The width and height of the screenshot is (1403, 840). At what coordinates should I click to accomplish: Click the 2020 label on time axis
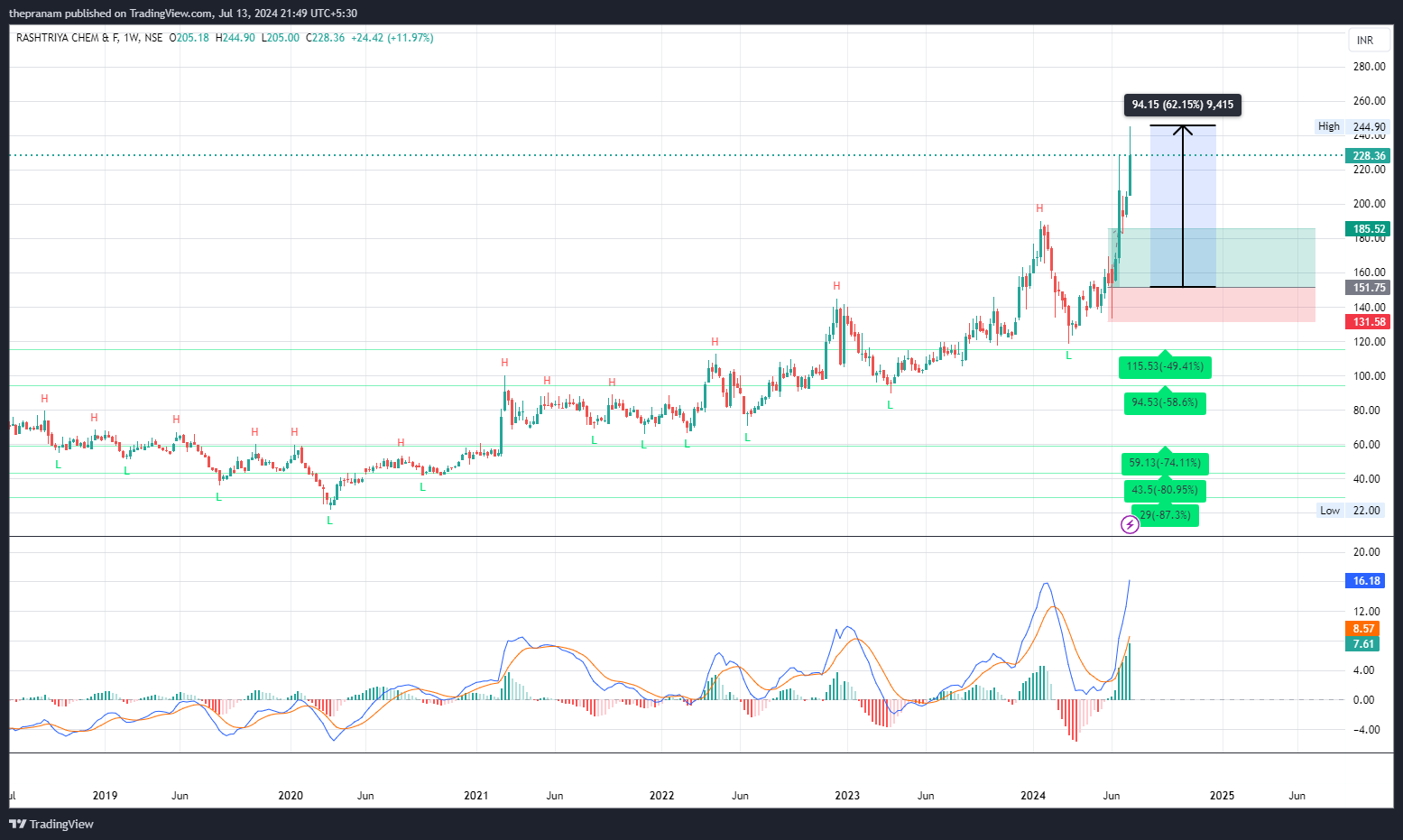(291, 796)
